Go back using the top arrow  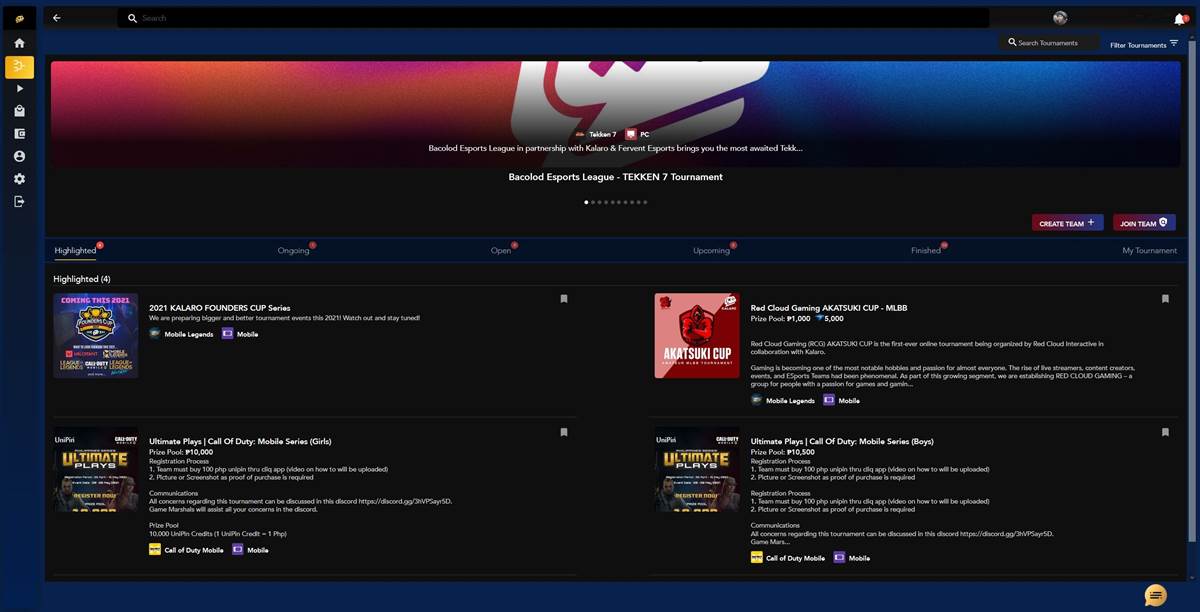57,18
